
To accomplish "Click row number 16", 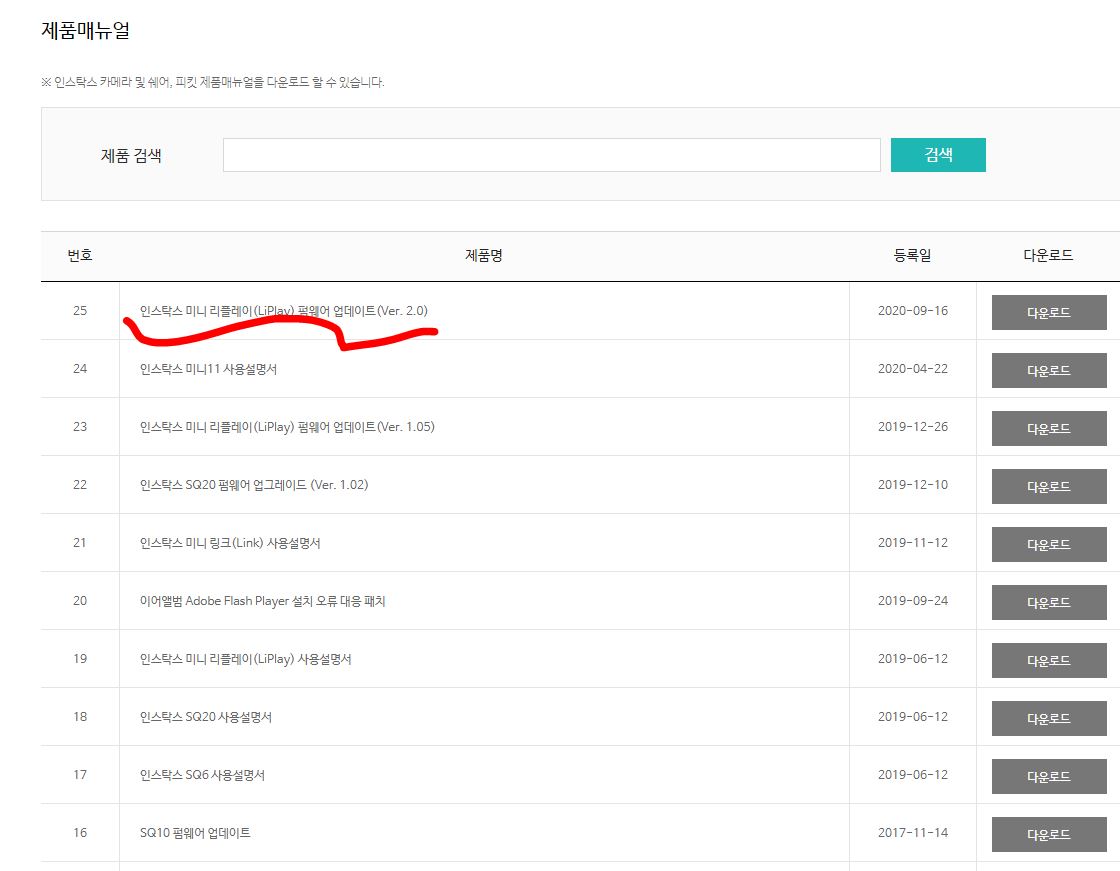I will point(80,832).
